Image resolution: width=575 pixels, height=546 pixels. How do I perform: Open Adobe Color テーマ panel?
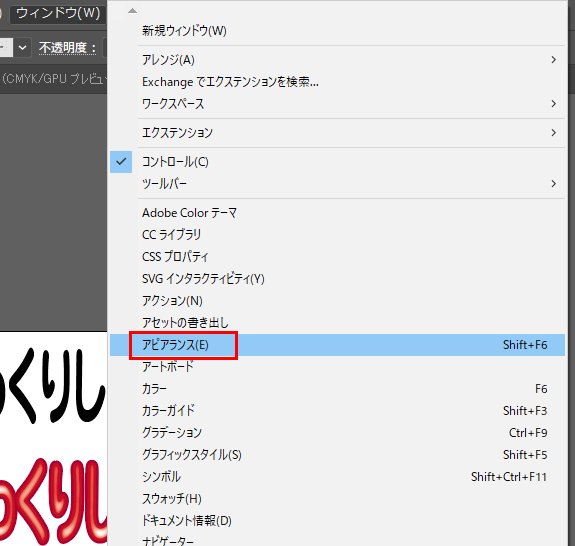pos(337,213)
